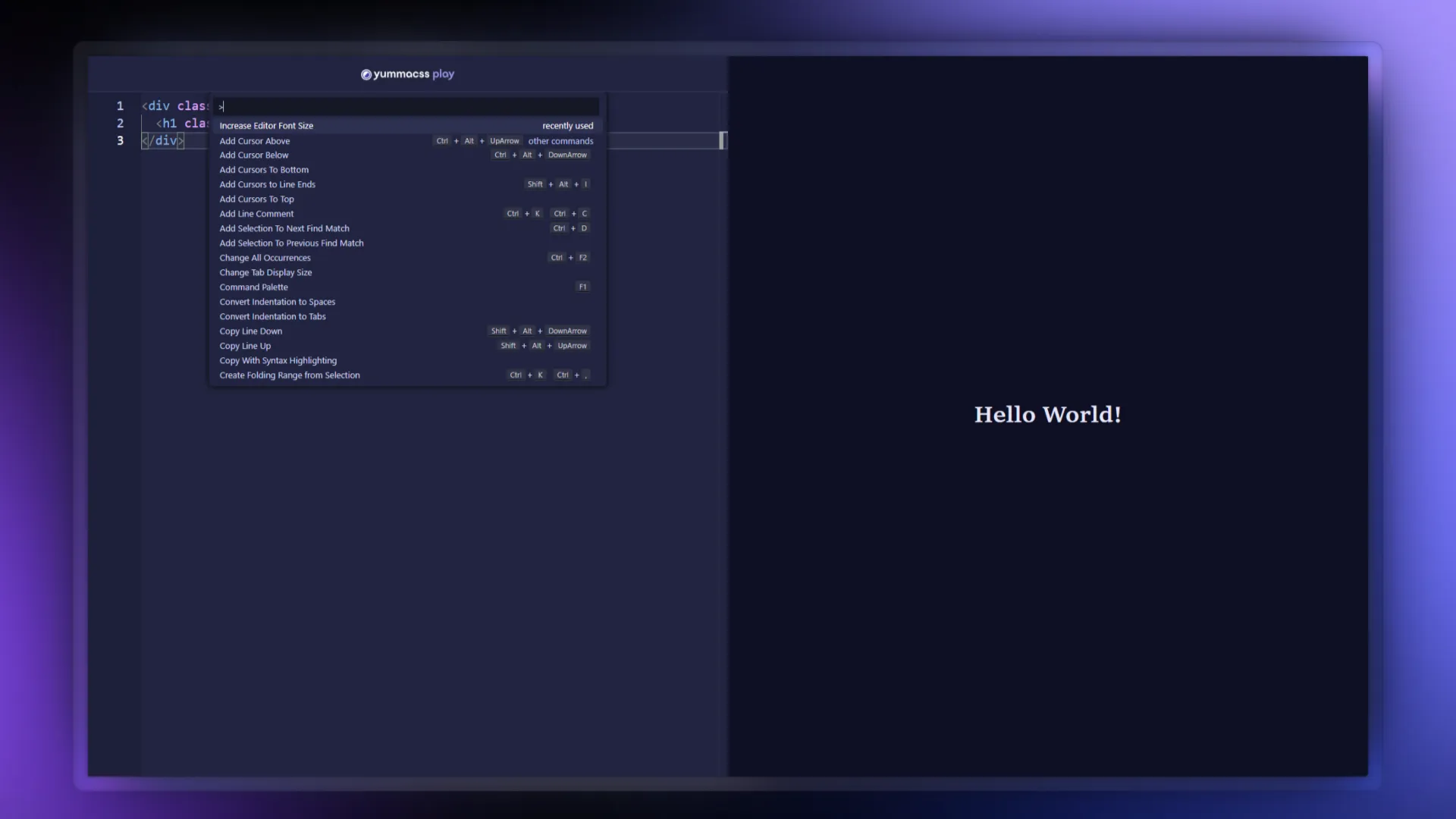Click the opening div code on line 1
This screenshot has width=1456, height=819.
175,106
